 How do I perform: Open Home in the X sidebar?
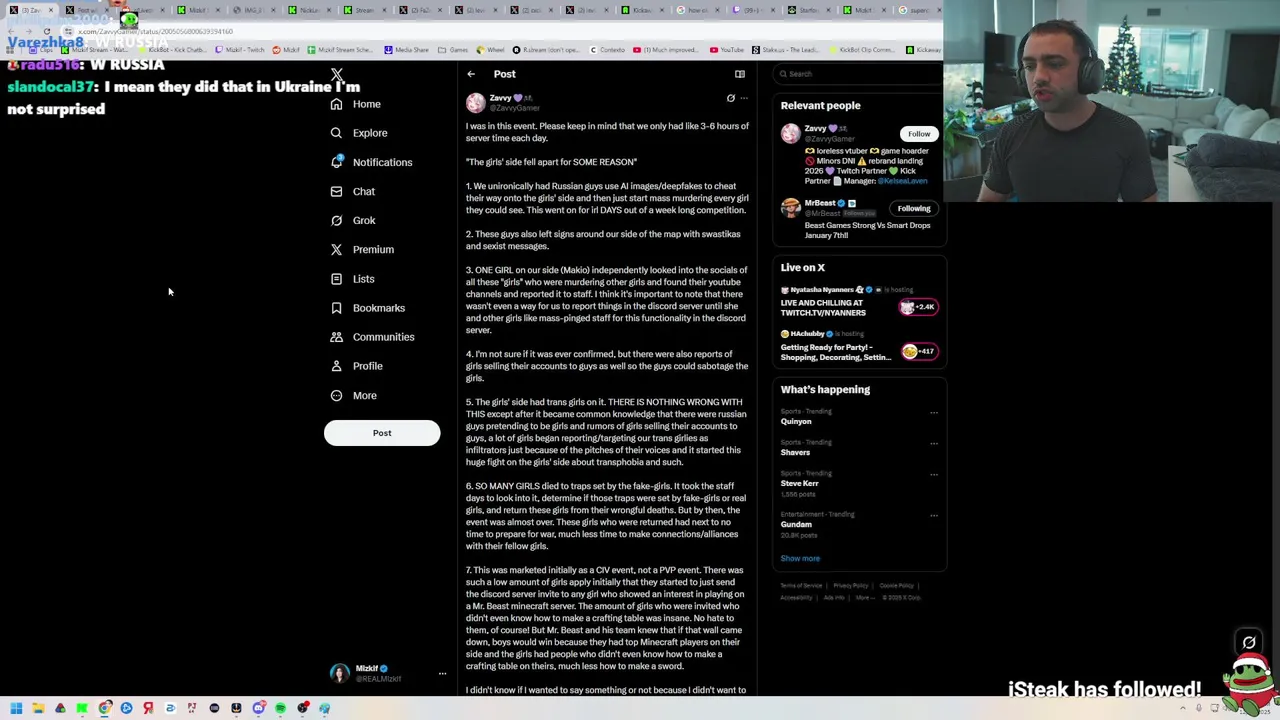(x=356, y=104)
